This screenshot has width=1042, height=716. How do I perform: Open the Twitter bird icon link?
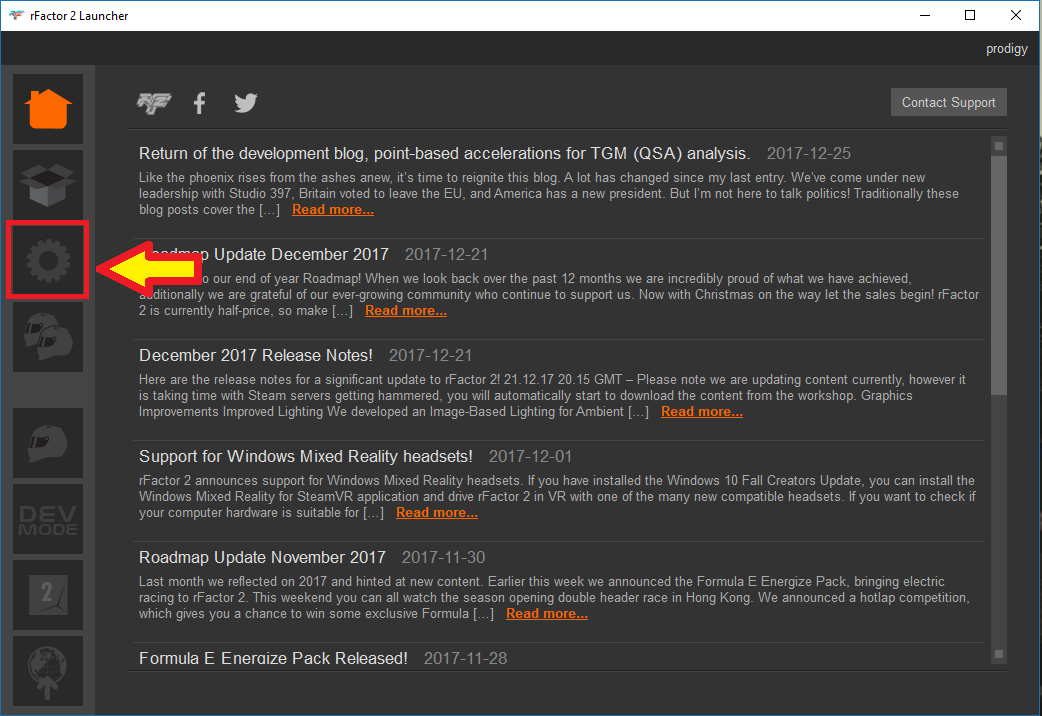(x=245, y=103)
